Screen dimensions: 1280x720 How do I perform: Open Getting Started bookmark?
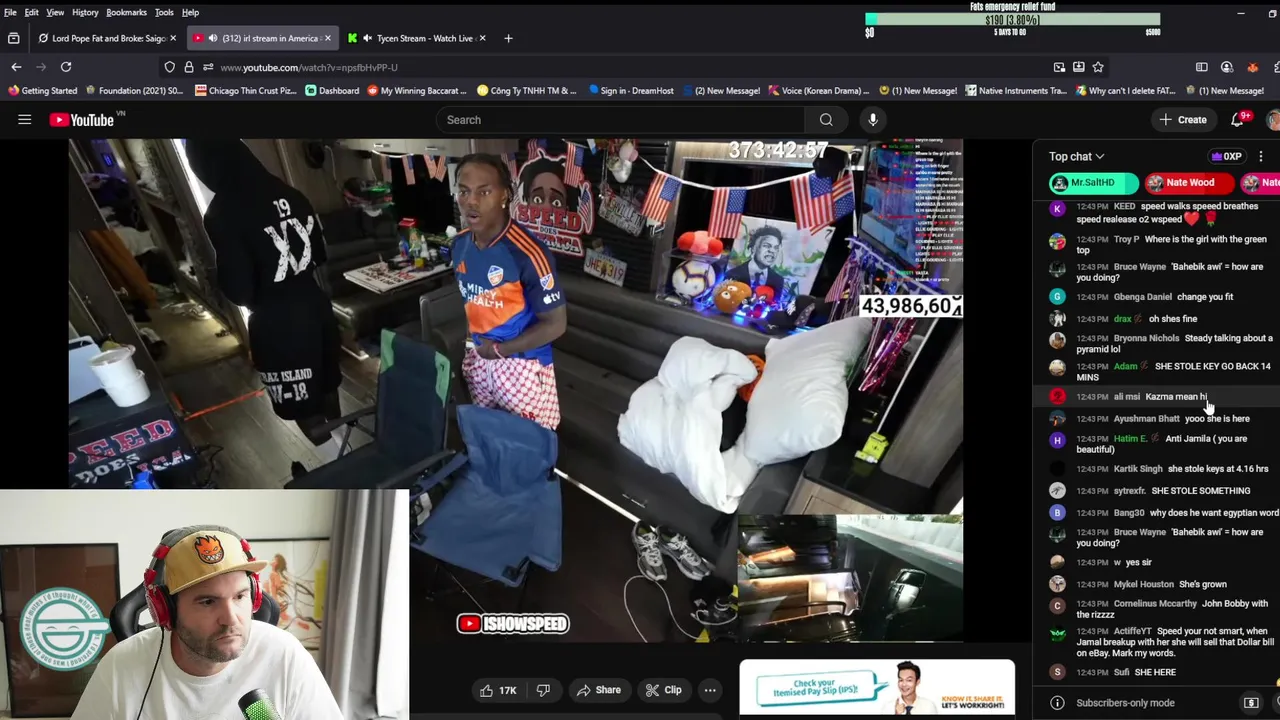(42, 90)
